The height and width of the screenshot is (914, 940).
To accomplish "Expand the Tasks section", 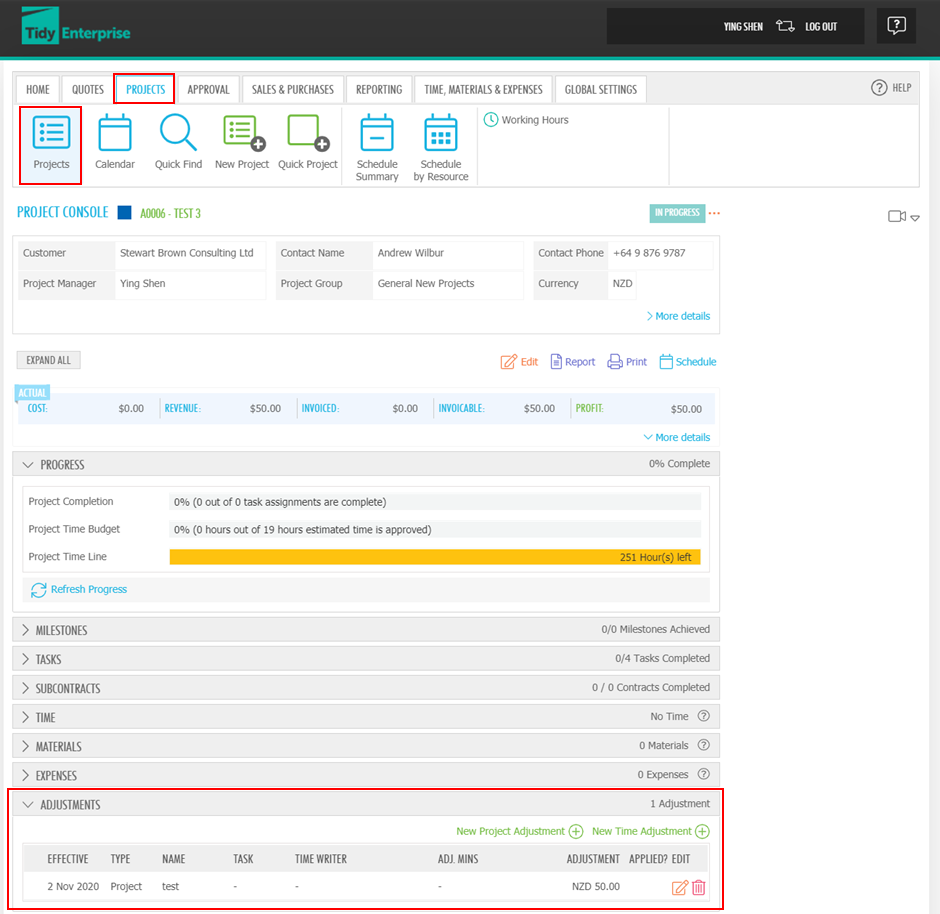I will click(x=27, y=660).
